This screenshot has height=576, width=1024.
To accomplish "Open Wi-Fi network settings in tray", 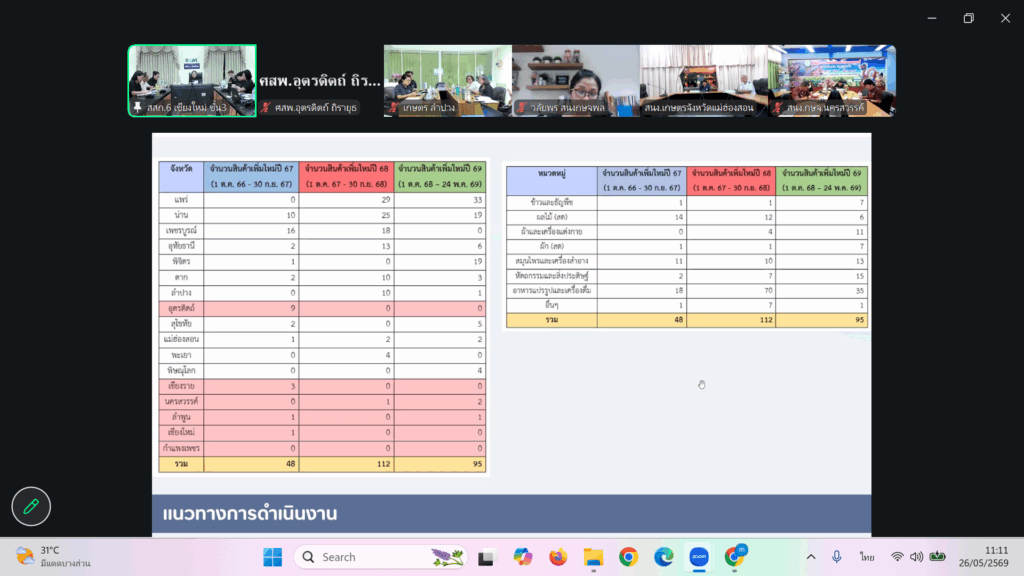I will coord(897,557).
